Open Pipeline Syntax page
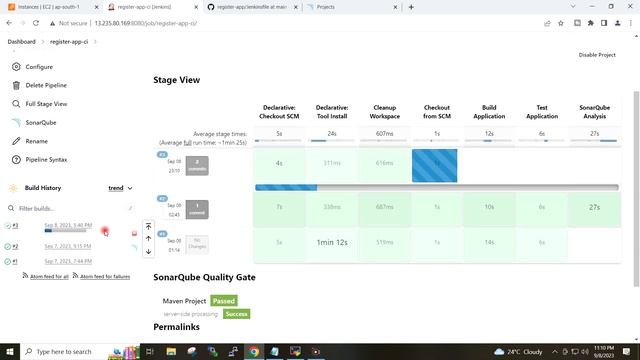The height and width of the screenshot is (360, 640). [46, 160]
